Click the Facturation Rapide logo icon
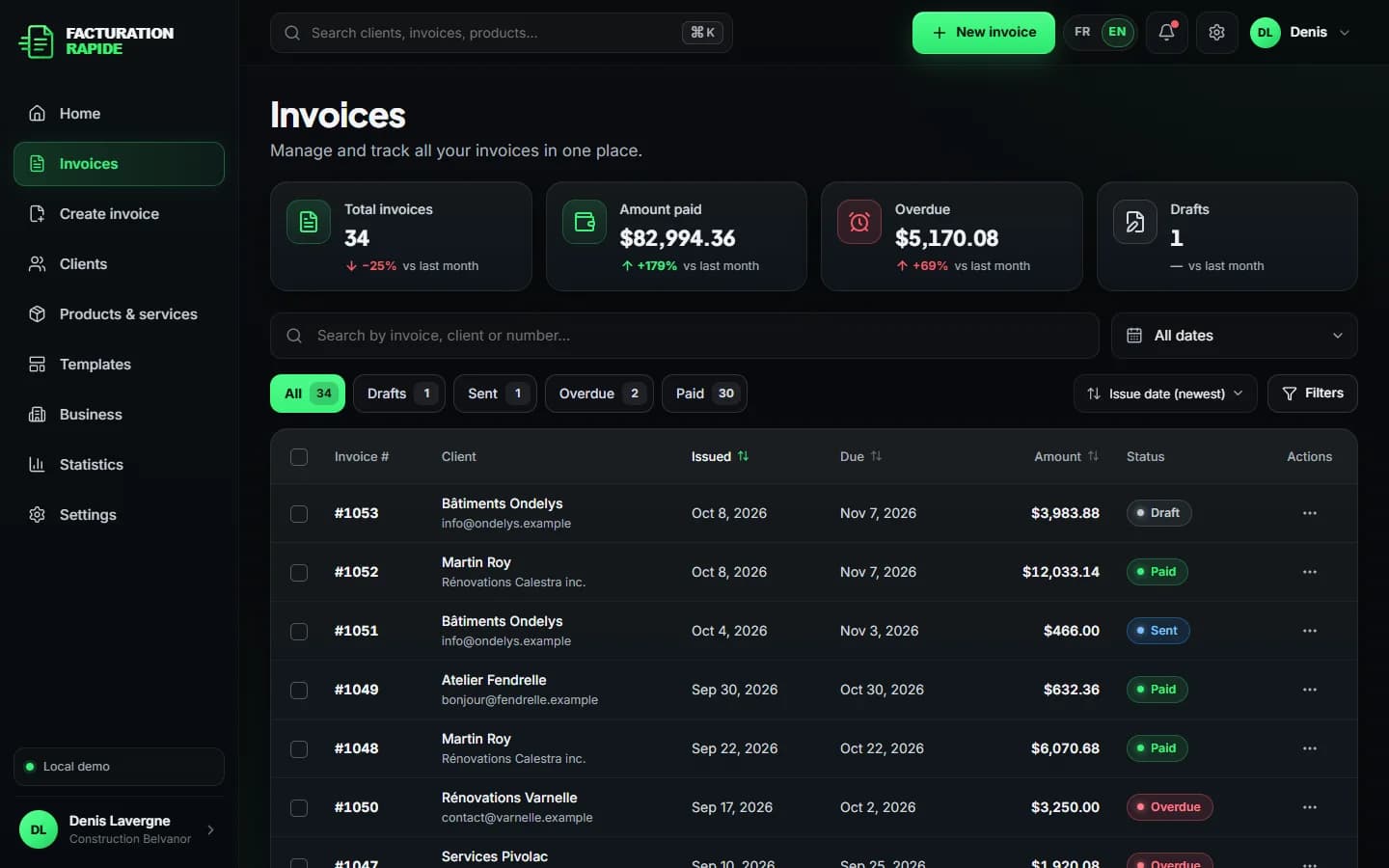 point(37,41)
